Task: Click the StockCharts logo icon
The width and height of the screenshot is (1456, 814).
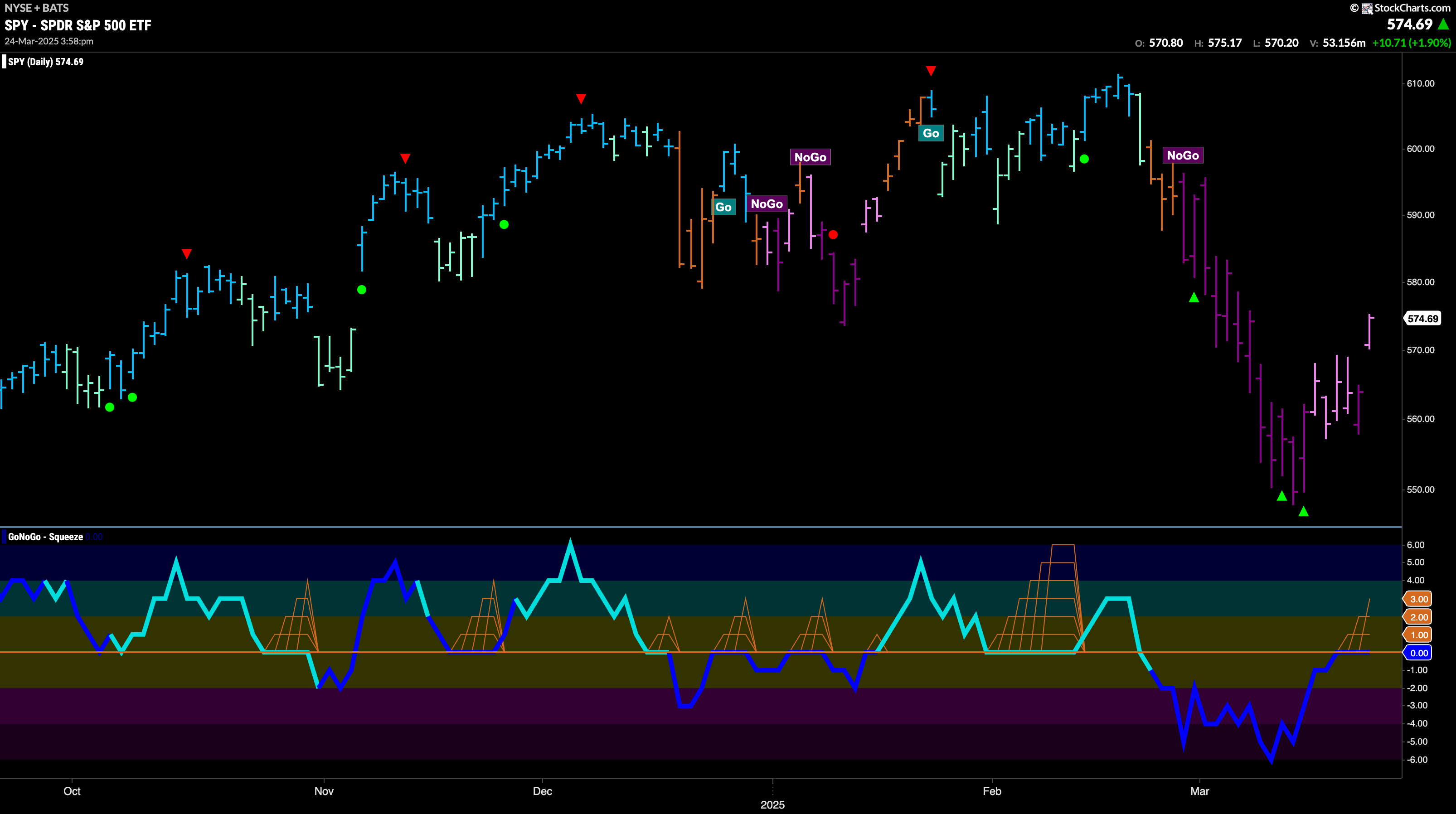Action: click(x=1367, y=9)
